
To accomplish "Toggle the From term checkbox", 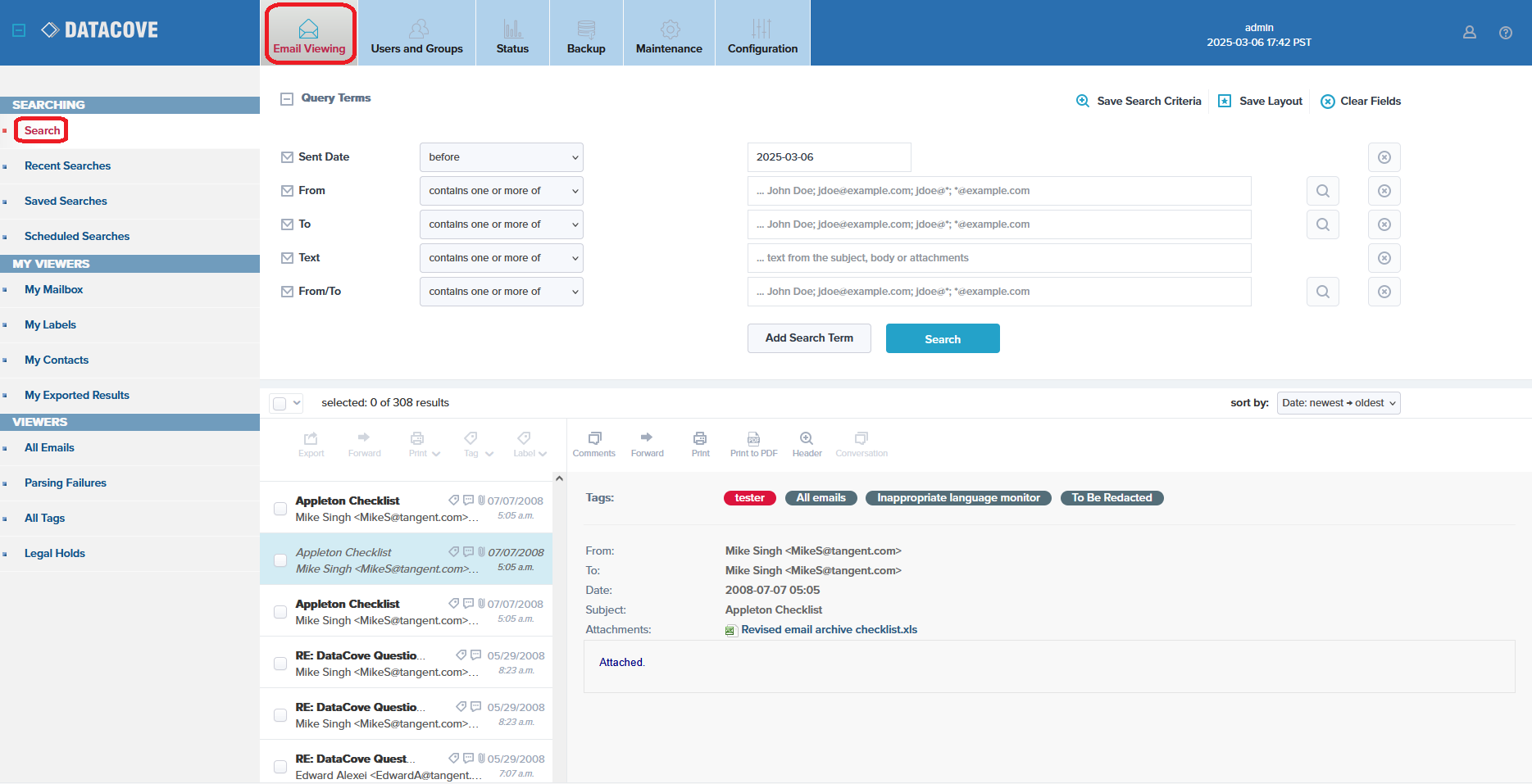I will [x=287, y=191].
